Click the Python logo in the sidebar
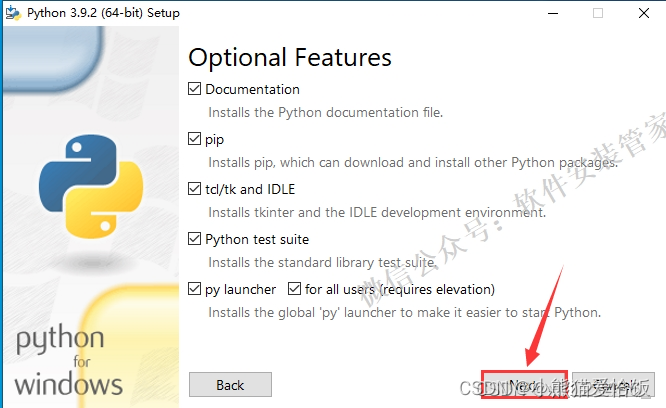This screenshot has height=408, width=666. [91, 186]
